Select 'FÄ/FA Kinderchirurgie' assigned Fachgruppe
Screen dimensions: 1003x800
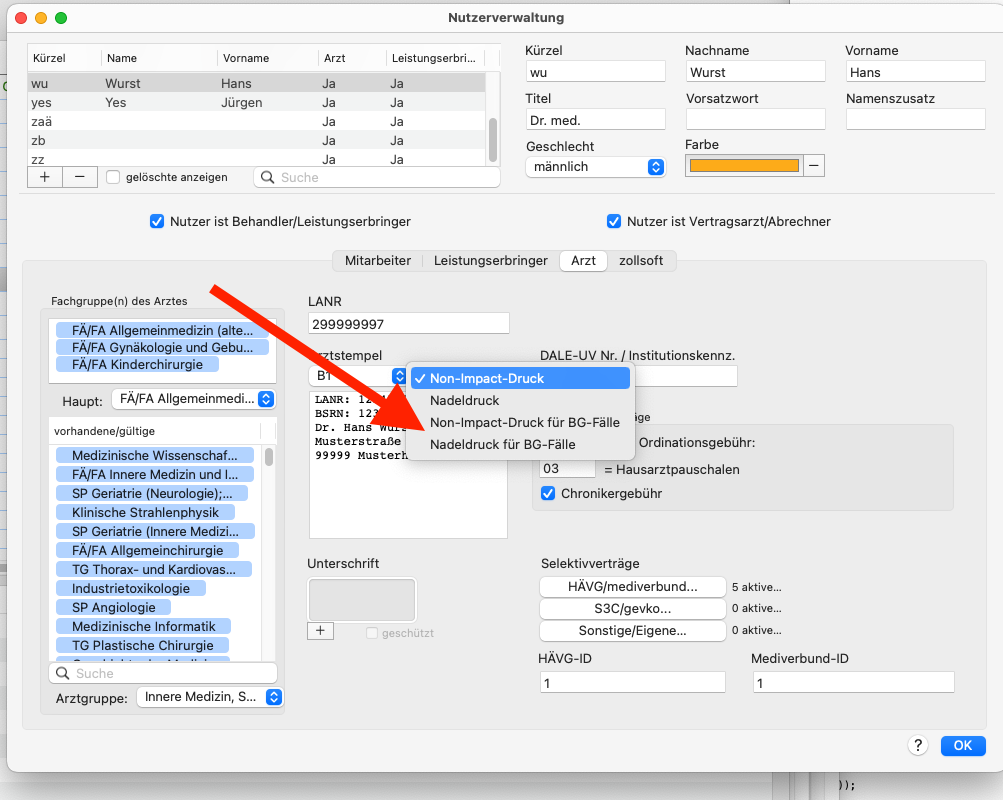click(138, 365)
